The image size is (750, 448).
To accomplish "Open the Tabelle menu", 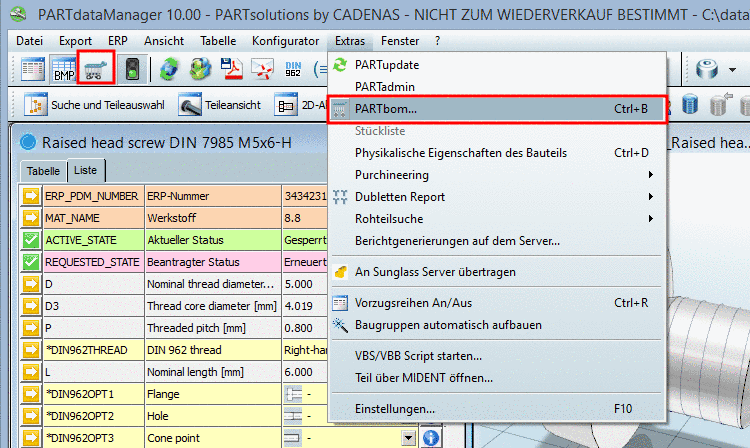I will point(218,41).
